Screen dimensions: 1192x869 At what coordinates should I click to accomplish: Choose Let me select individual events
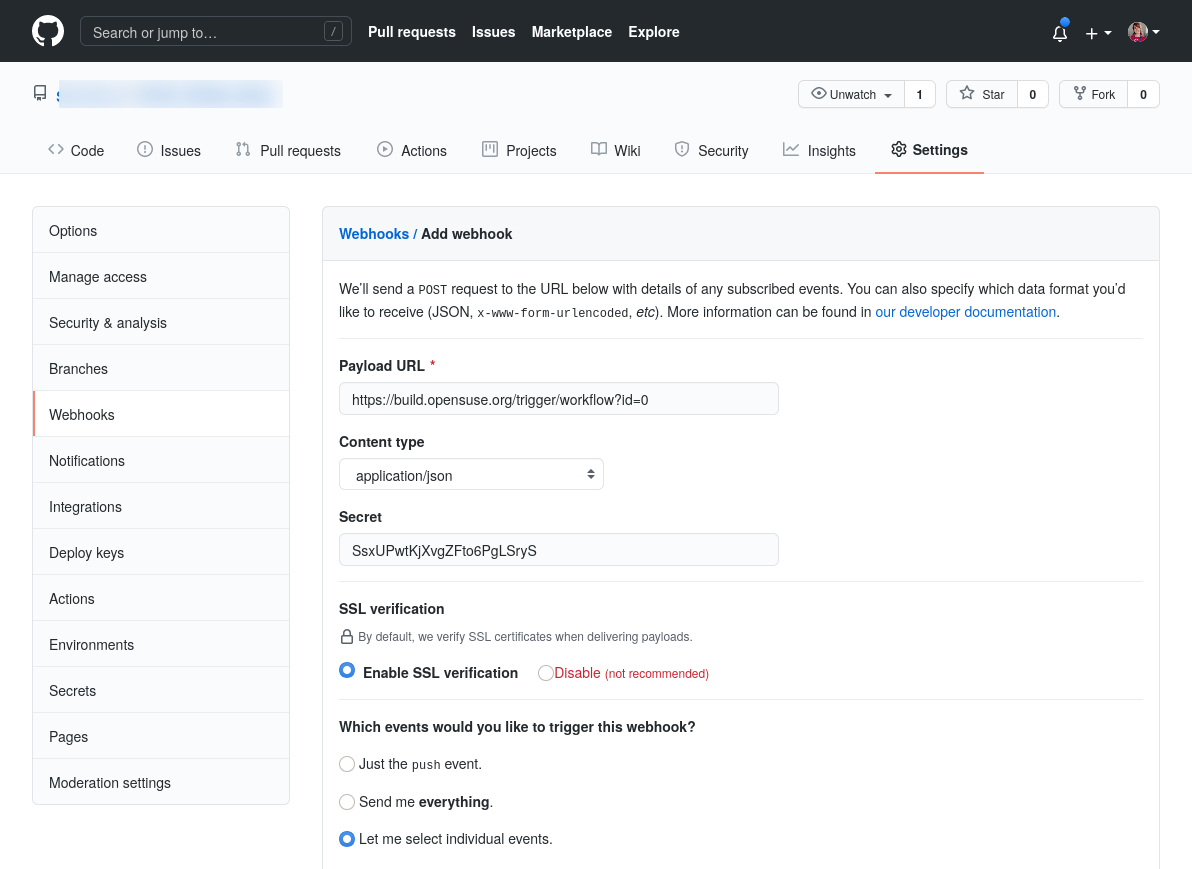coord(347,839)
